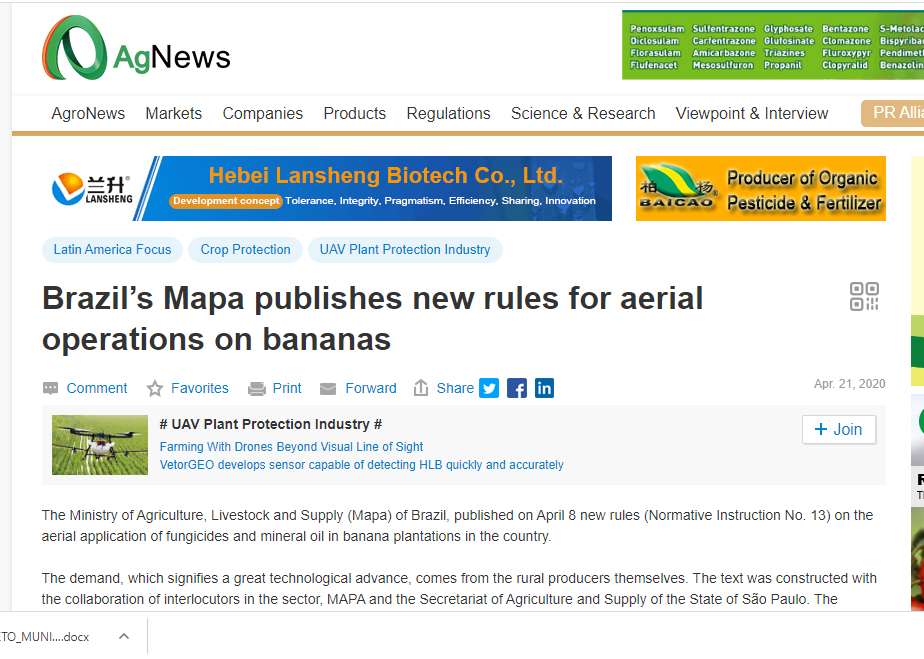This screenshot has height=659, width=924.
Task: Open the Regulations menu item
Action: [448, 113]
